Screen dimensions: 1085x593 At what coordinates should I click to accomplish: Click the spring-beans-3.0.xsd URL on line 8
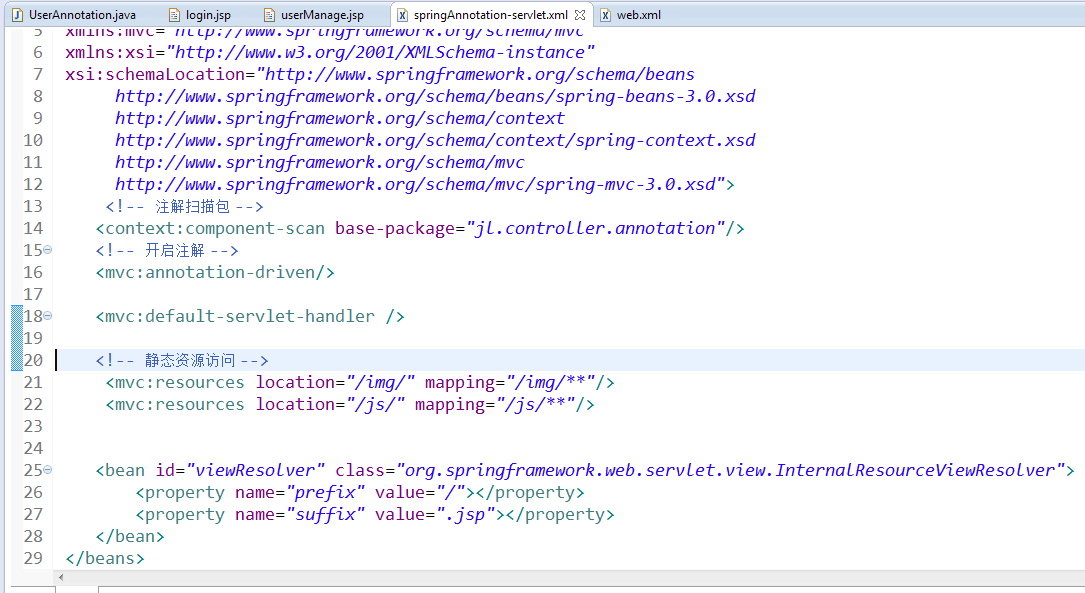[x=435, y=96]
